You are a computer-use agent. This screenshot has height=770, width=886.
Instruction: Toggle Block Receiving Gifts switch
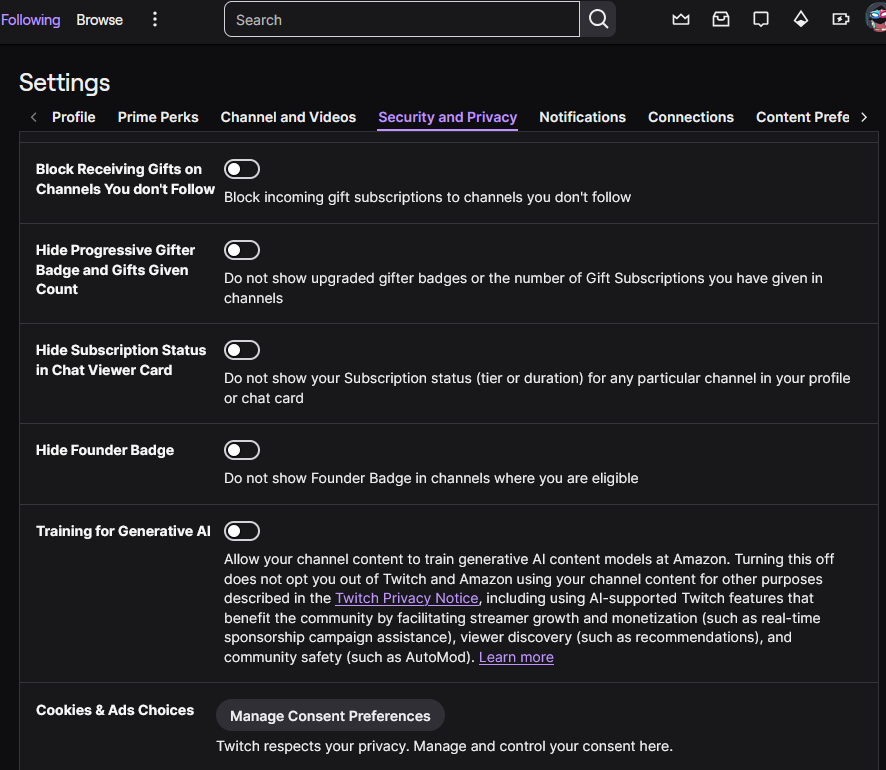point(242,169)
